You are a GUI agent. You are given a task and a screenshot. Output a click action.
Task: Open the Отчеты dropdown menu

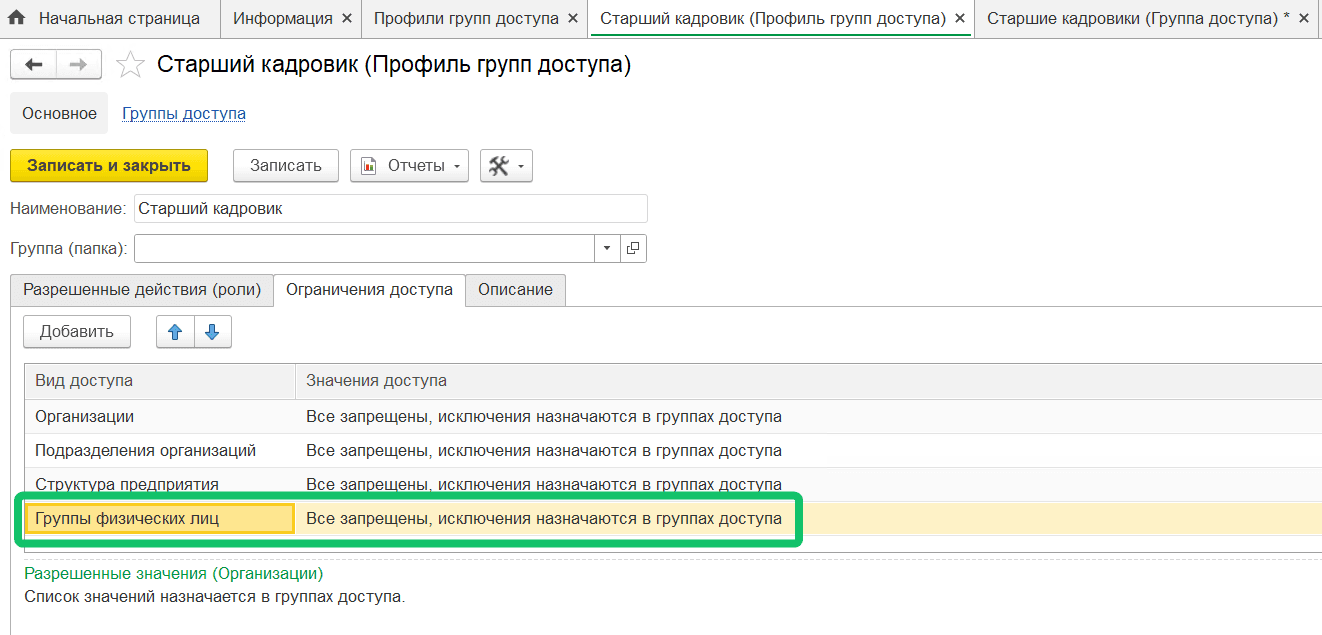[x=410, y=166]
